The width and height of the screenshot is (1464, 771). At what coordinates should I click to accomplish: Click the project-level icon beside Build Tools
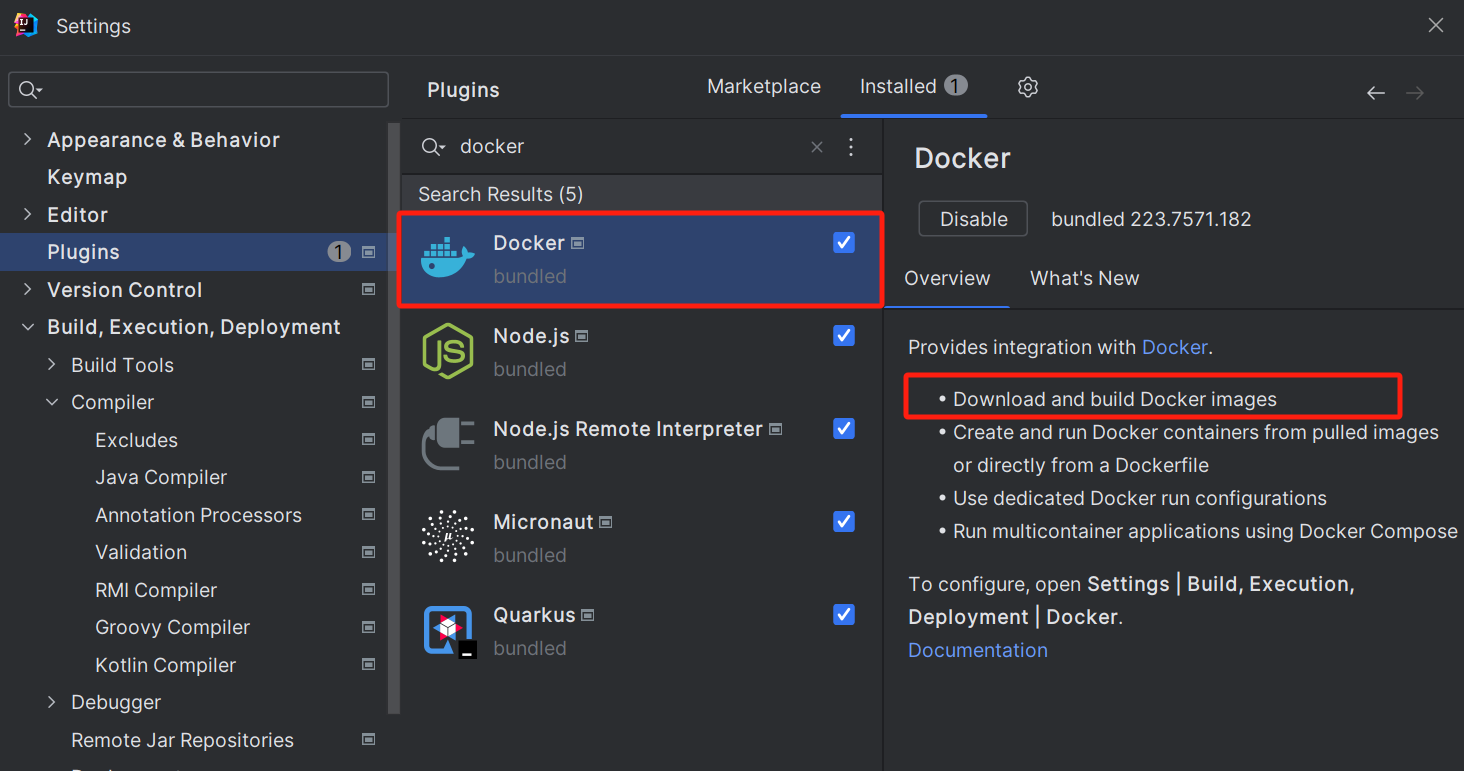click(369, 365)
